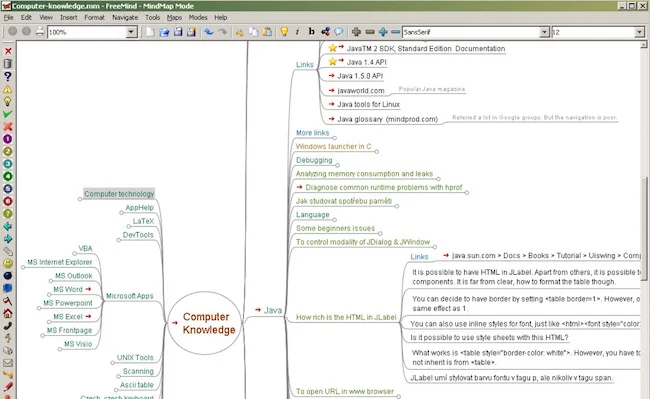Add the cyan left arrow icon
Screen dimensions: 650x399
point(7,226)
